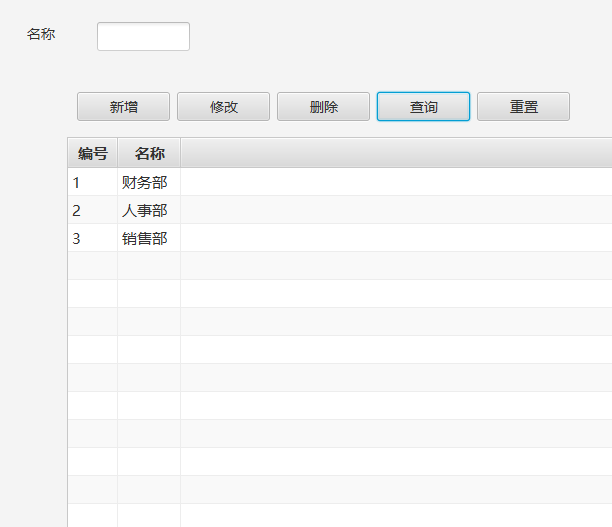Sort by the 编号 column header
Screen dimensions: 612x527
click(93, 153)
